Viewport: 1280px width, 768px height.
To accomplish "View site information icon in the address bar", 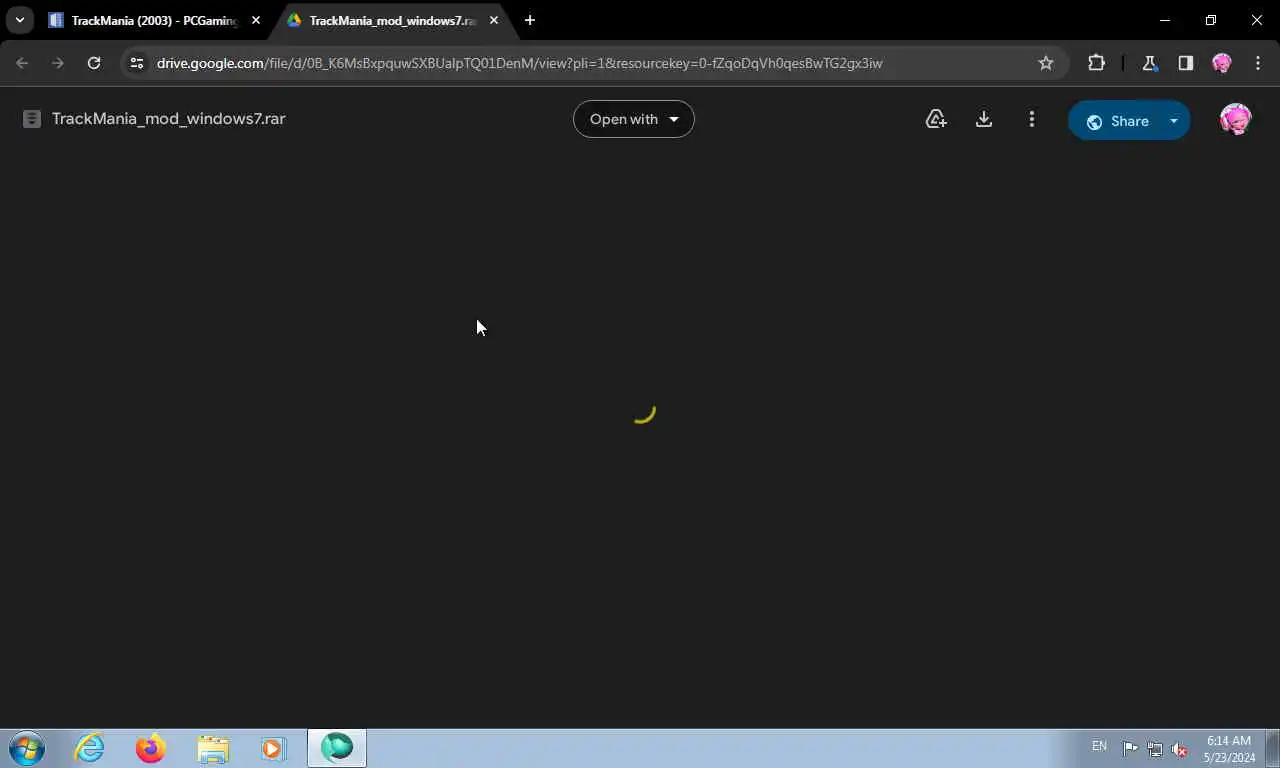I will [x=138, y=63].
